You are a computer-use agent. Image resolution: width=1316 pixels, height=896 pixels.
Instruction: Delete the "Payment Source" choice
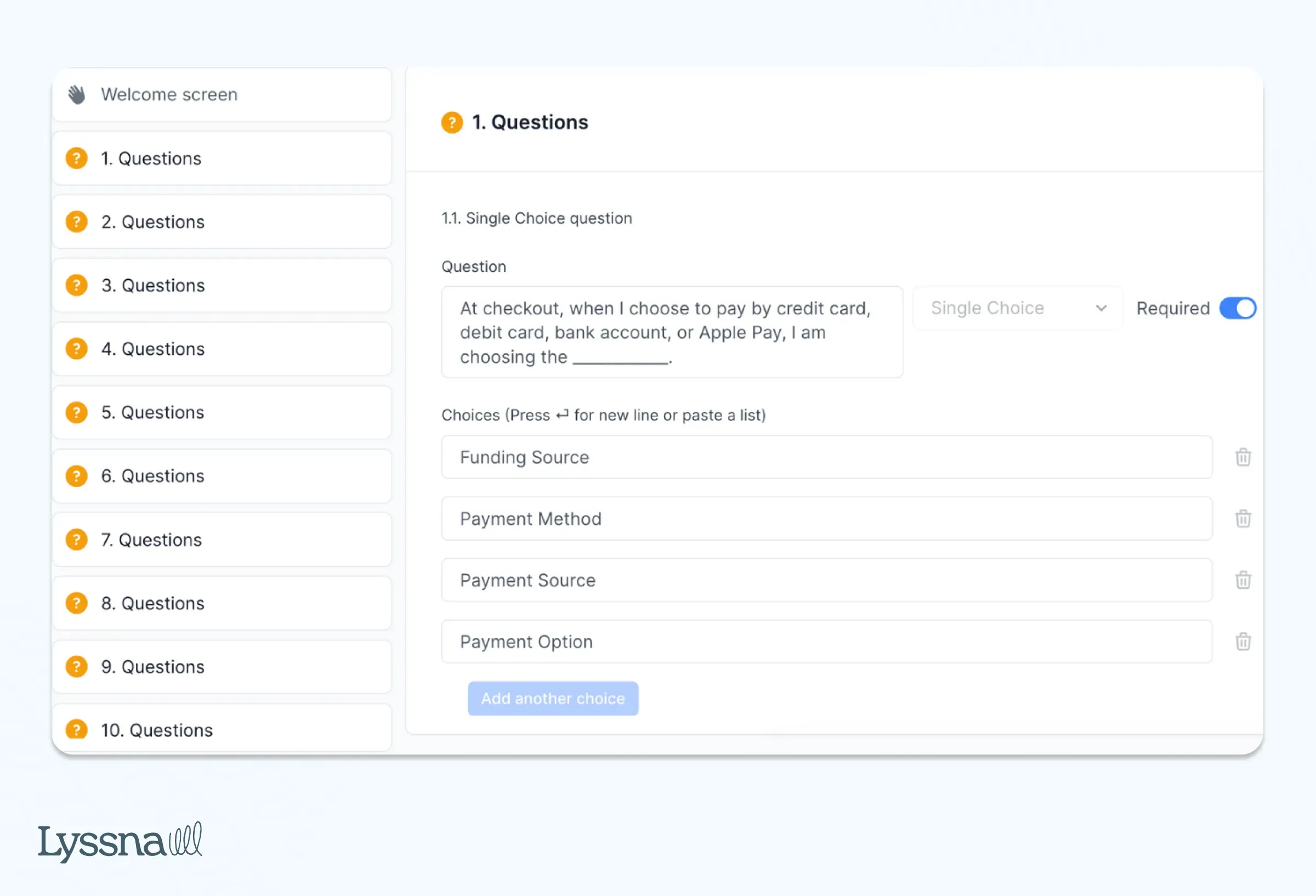(x=1244, y=581)
